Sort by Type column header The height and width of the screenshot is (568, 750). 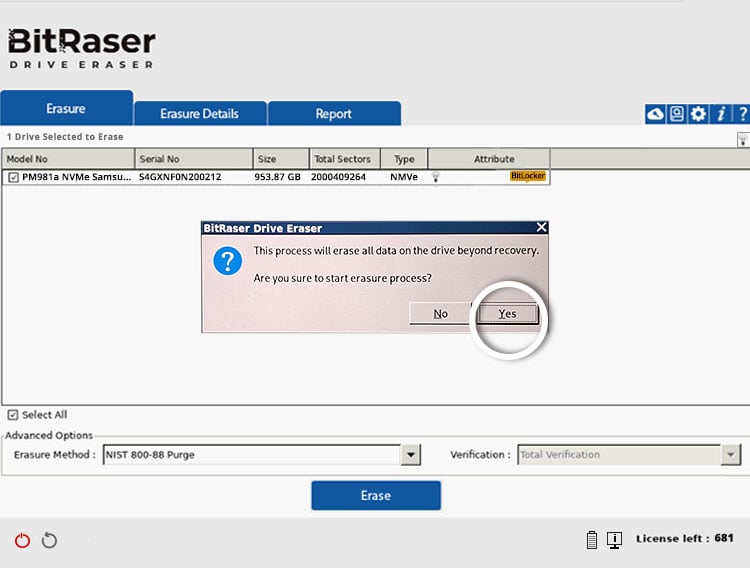(x=404, y=159)
